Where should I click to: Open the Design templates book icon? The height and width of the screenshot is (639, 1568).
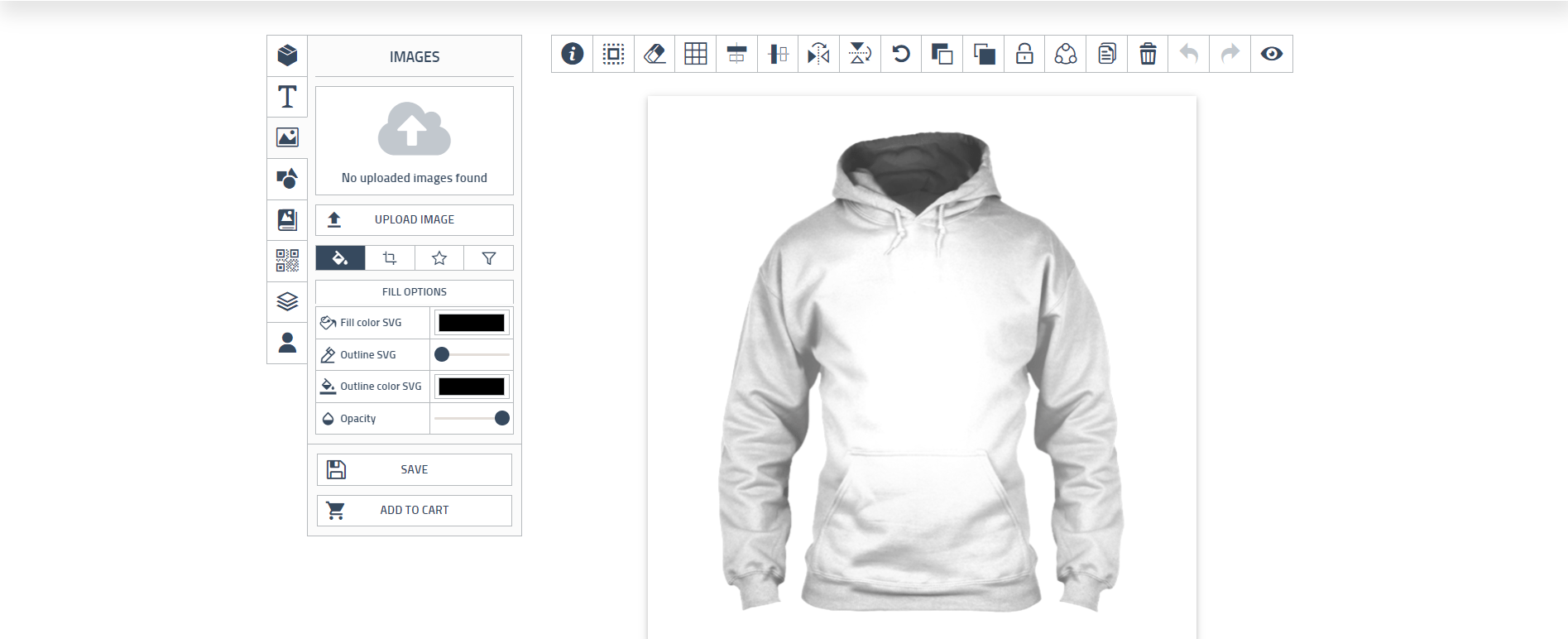point(287,219)
